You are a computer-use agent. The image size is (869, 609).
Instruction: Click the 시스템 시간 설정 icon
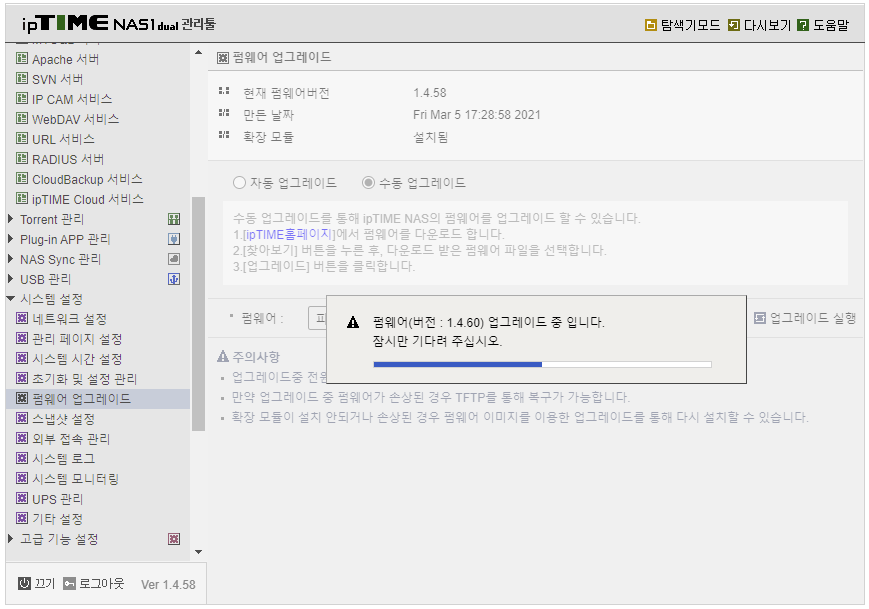22,358
